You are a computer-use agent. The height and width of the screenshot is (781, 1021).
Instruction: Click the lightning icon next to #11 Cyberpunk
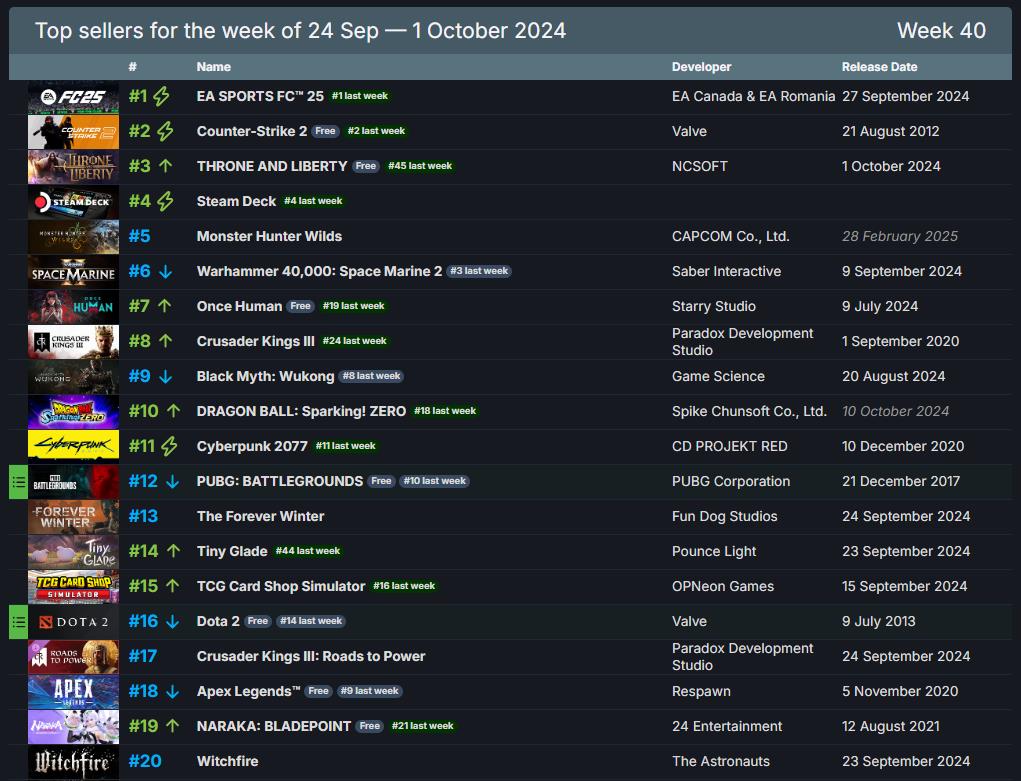click(169, 446)
